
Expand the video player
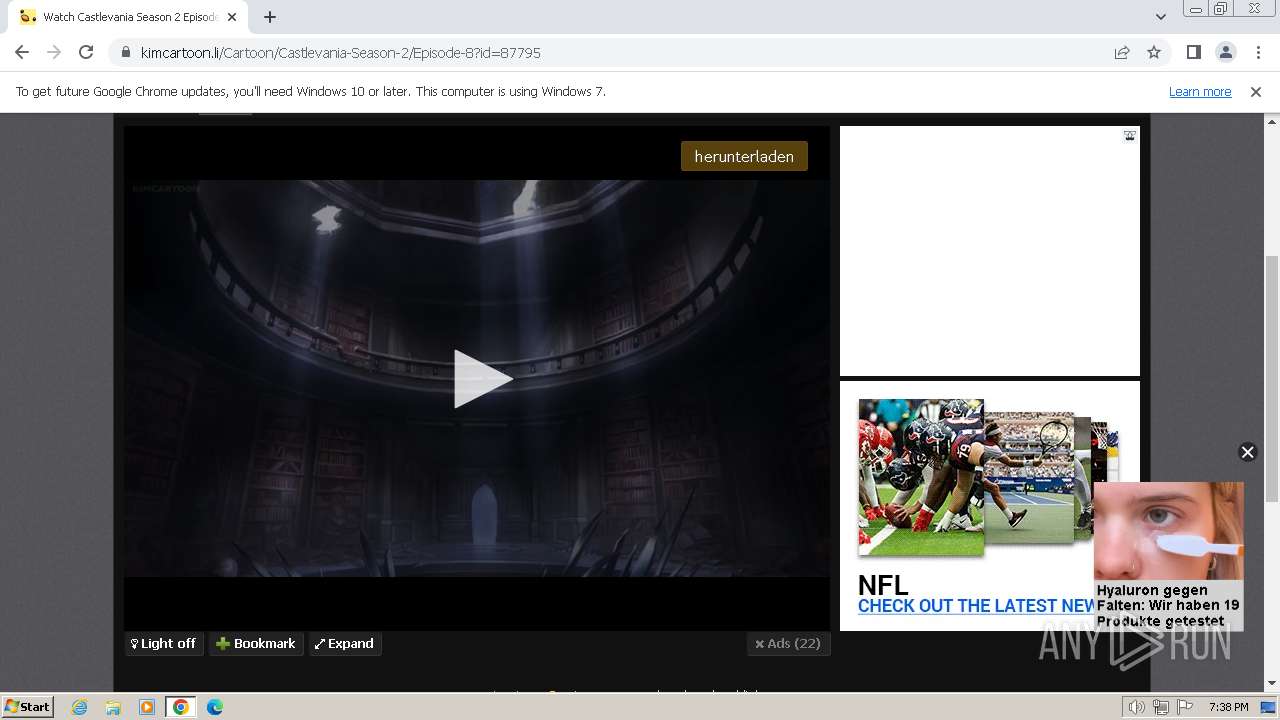coord(344,644)
